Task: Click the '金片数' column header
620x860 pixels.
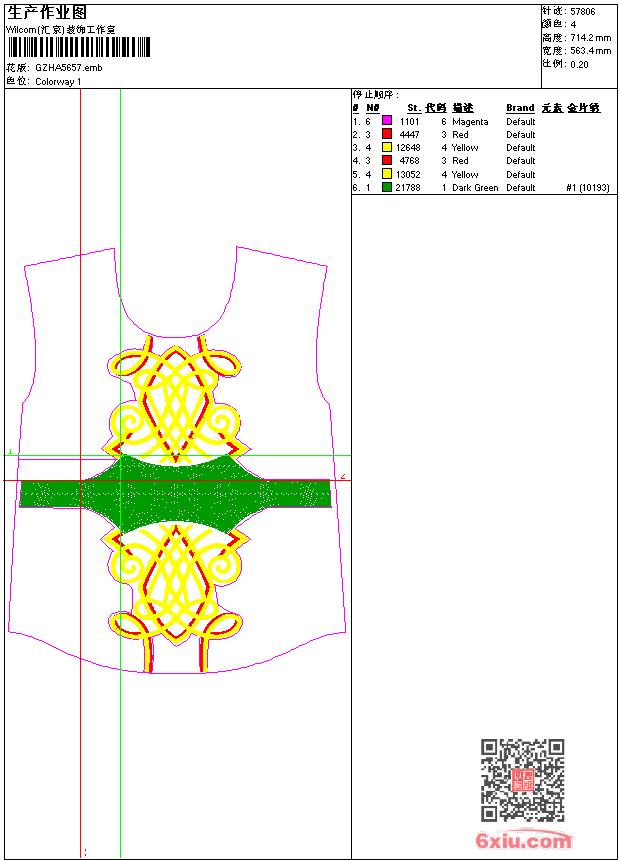Action: (x=584, y=108)
